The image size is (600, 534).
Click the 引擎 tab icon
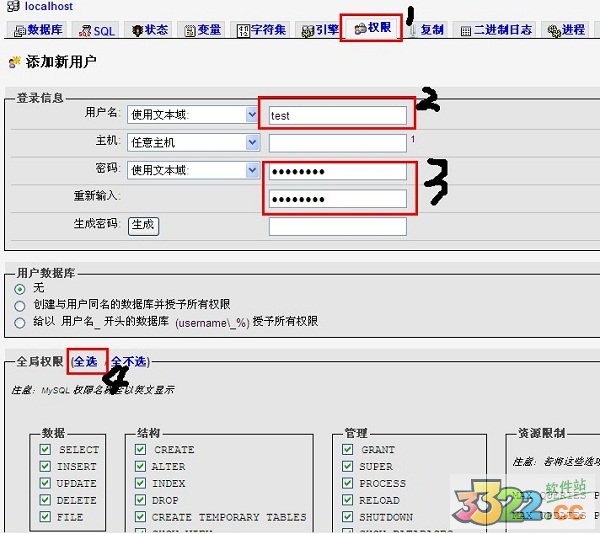(308, 31)
